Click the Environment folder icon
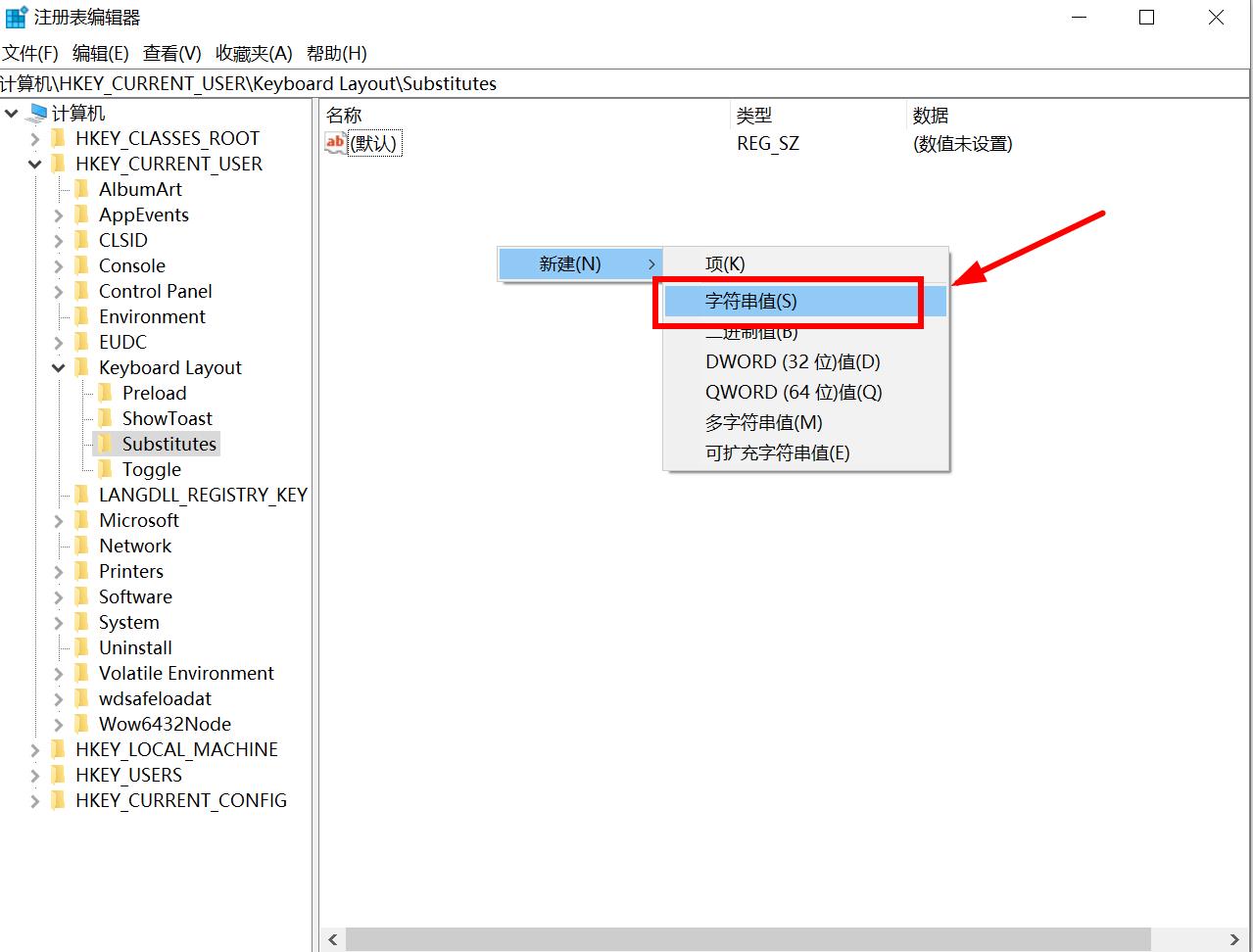This screenshot has width=1253, height=952. [82, 316]
